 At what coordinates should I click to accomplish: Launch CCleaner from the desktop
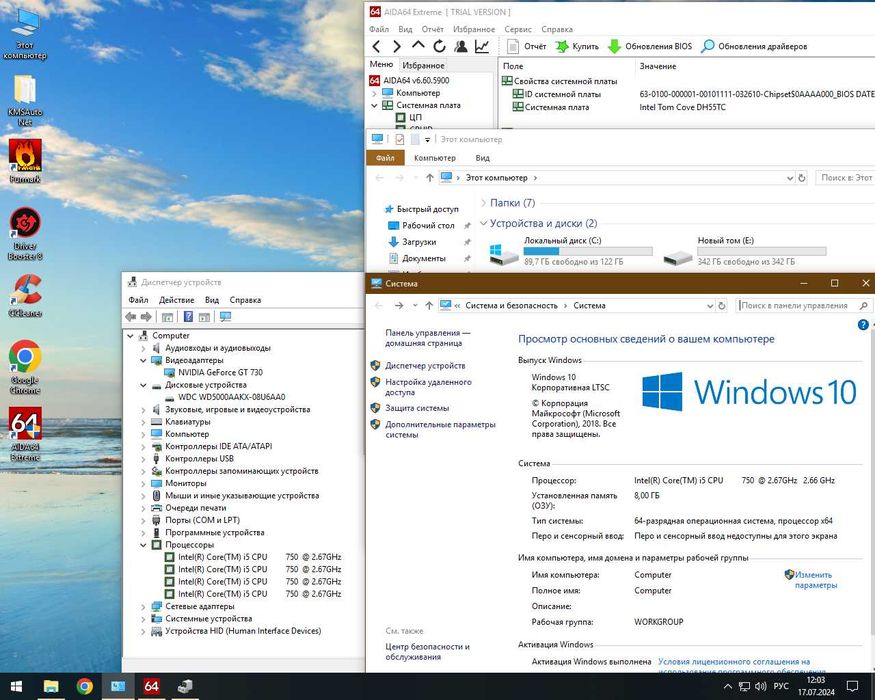click(x=25, y=296)
